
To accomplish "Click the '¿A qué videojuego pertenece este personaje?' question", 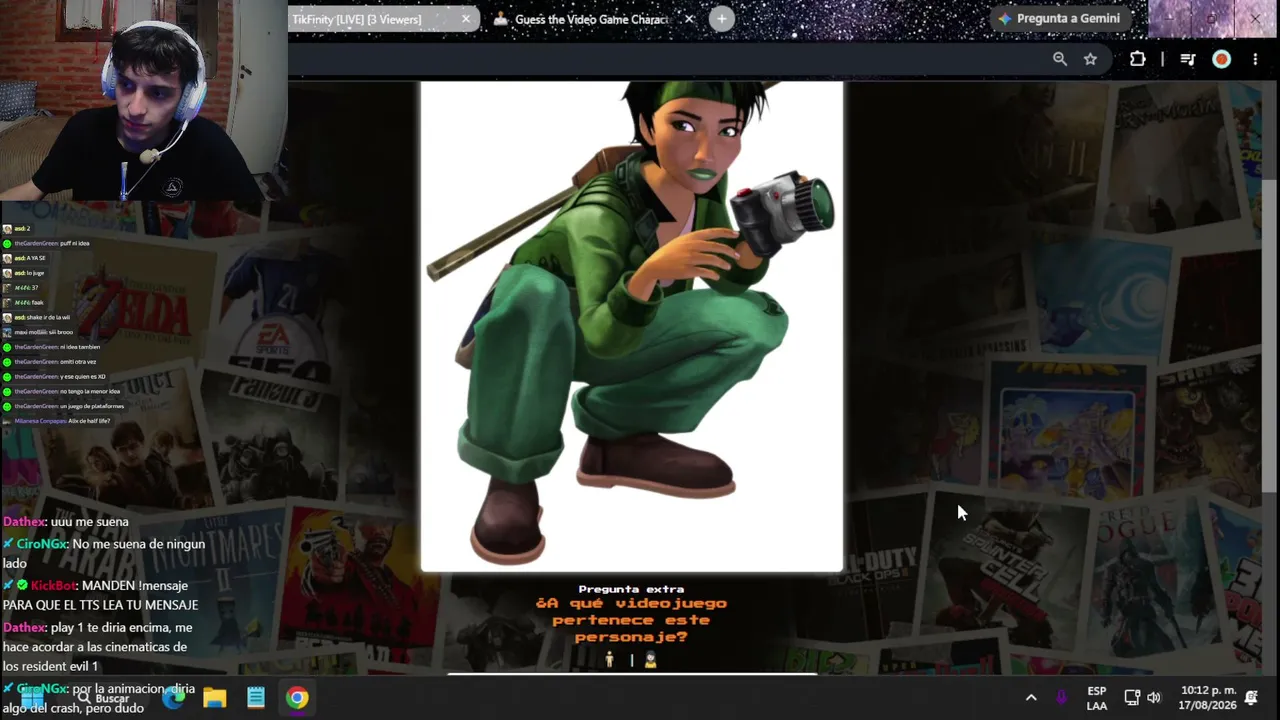I will [631, 620].
